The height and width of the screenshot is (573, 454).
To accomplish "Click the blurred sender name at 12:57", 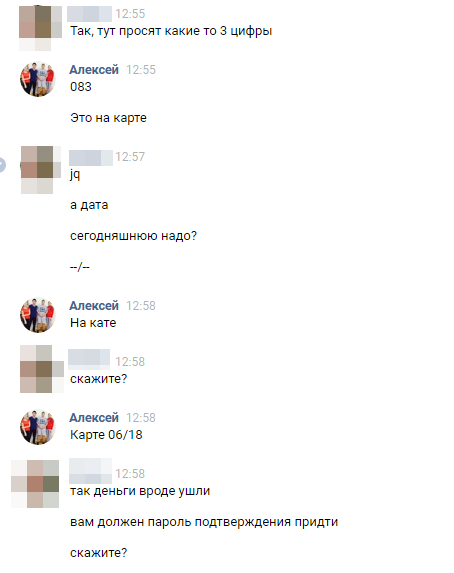I will pos(91,158).
